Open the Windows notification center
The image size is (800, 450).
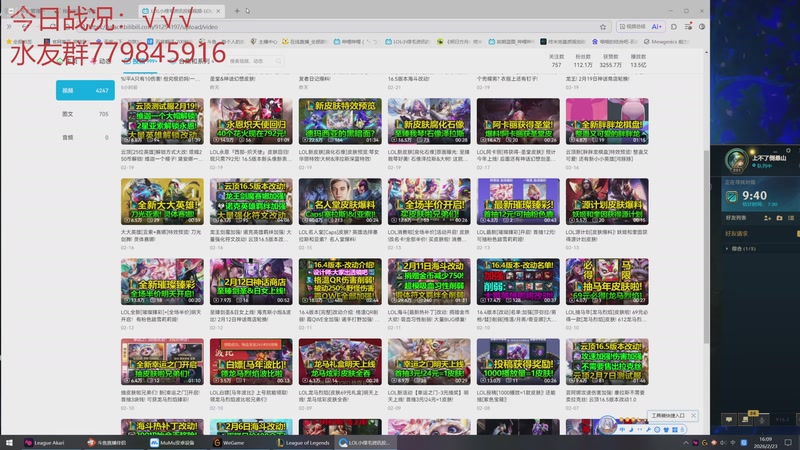pyautogui.click(x=788, y=442)
